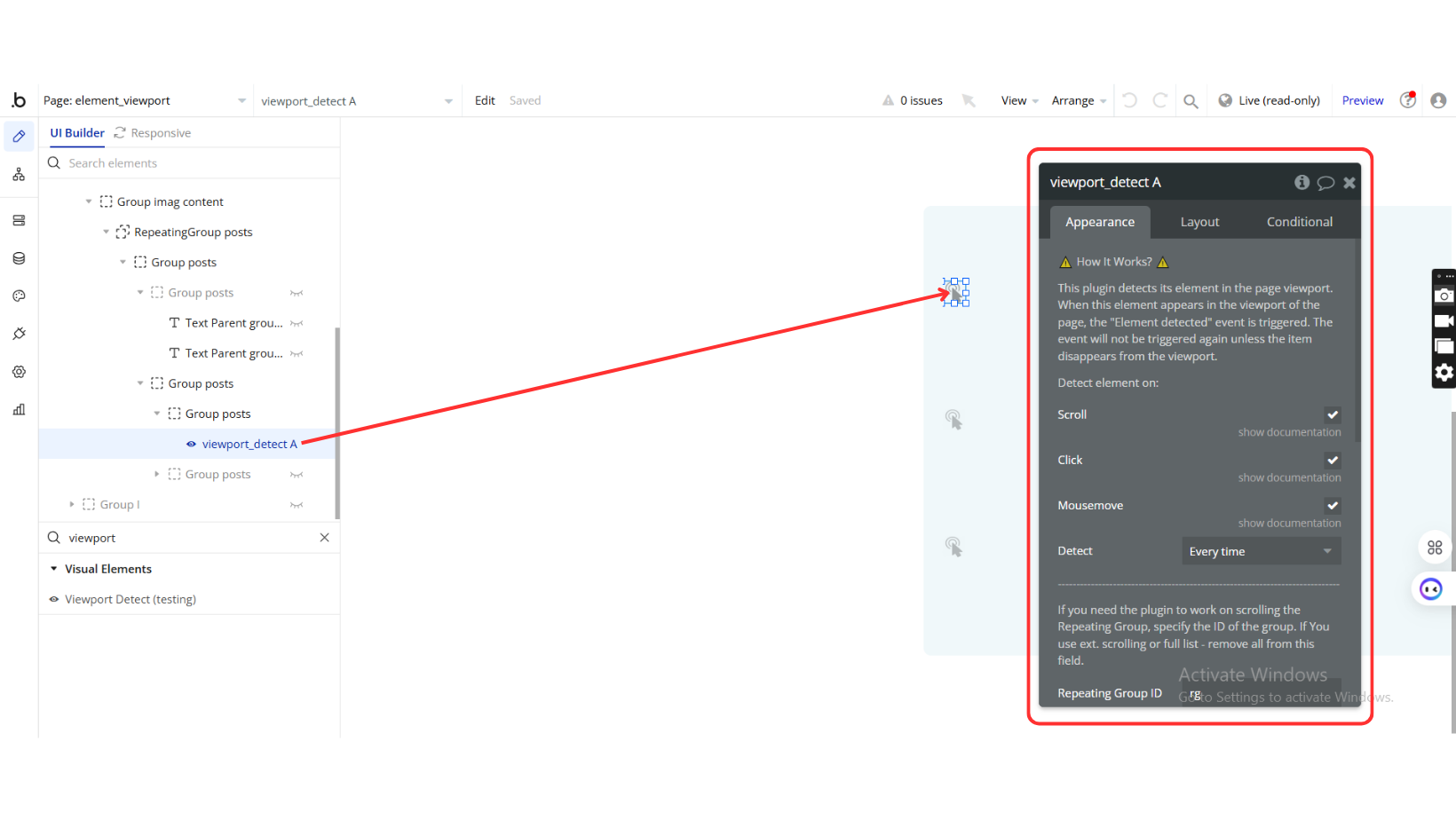Open the Data database tab icon
Image resolution: width=1456 pixels, height=820 pixels.
pos(19,258)
